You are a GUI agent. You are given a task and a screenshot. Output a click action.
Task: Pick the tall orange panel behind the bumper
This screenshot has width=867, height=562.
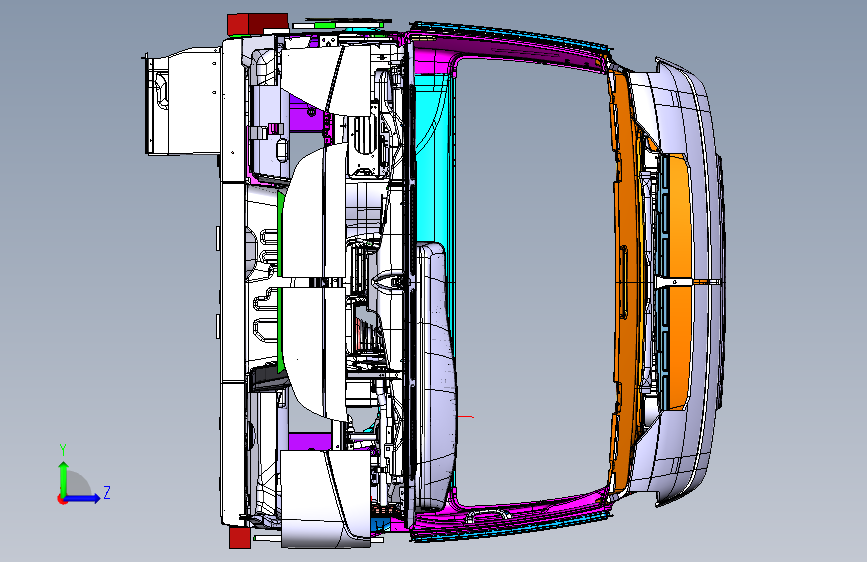625,282
